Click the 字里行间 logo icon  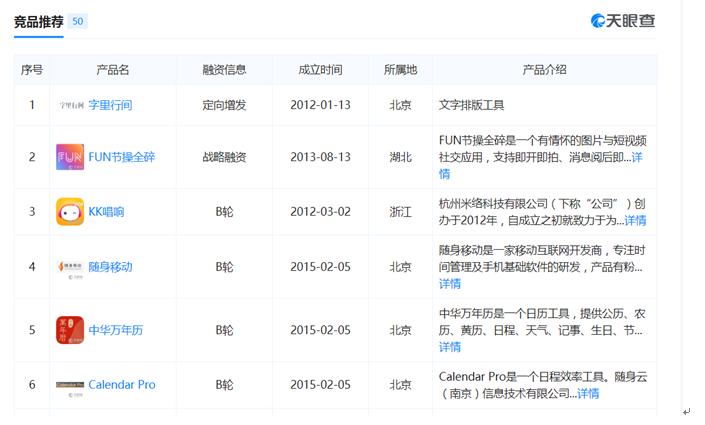(70, 105)
